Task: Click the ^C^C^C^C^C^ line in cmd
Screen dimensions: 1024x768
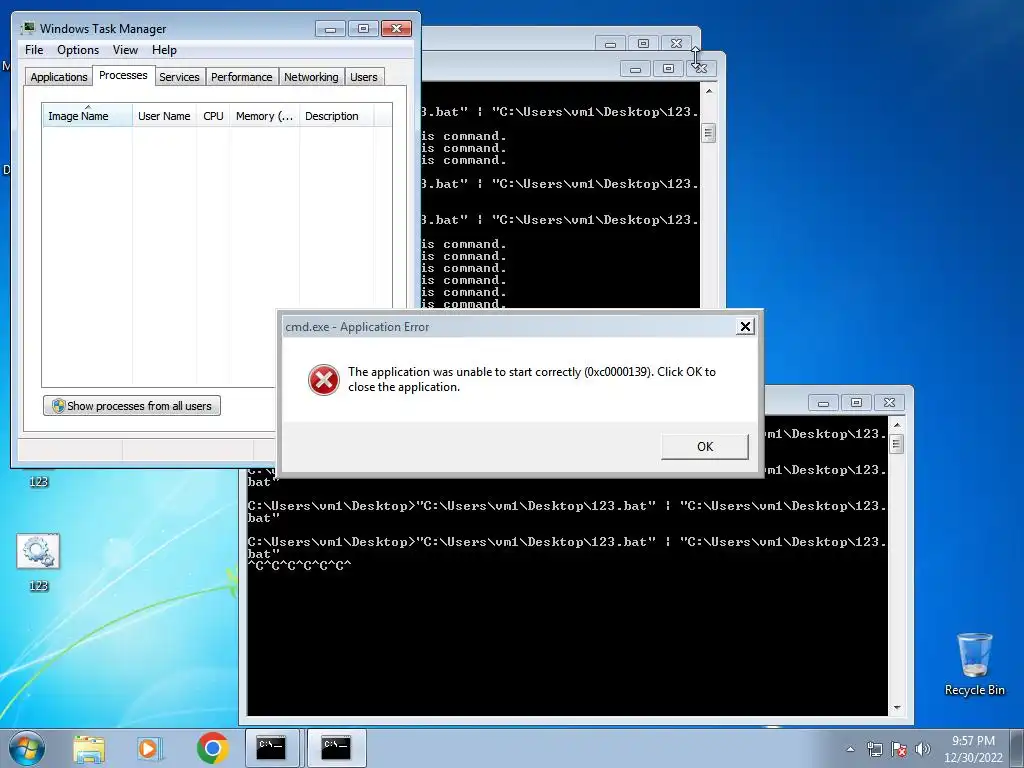Action: pos(299,566)
